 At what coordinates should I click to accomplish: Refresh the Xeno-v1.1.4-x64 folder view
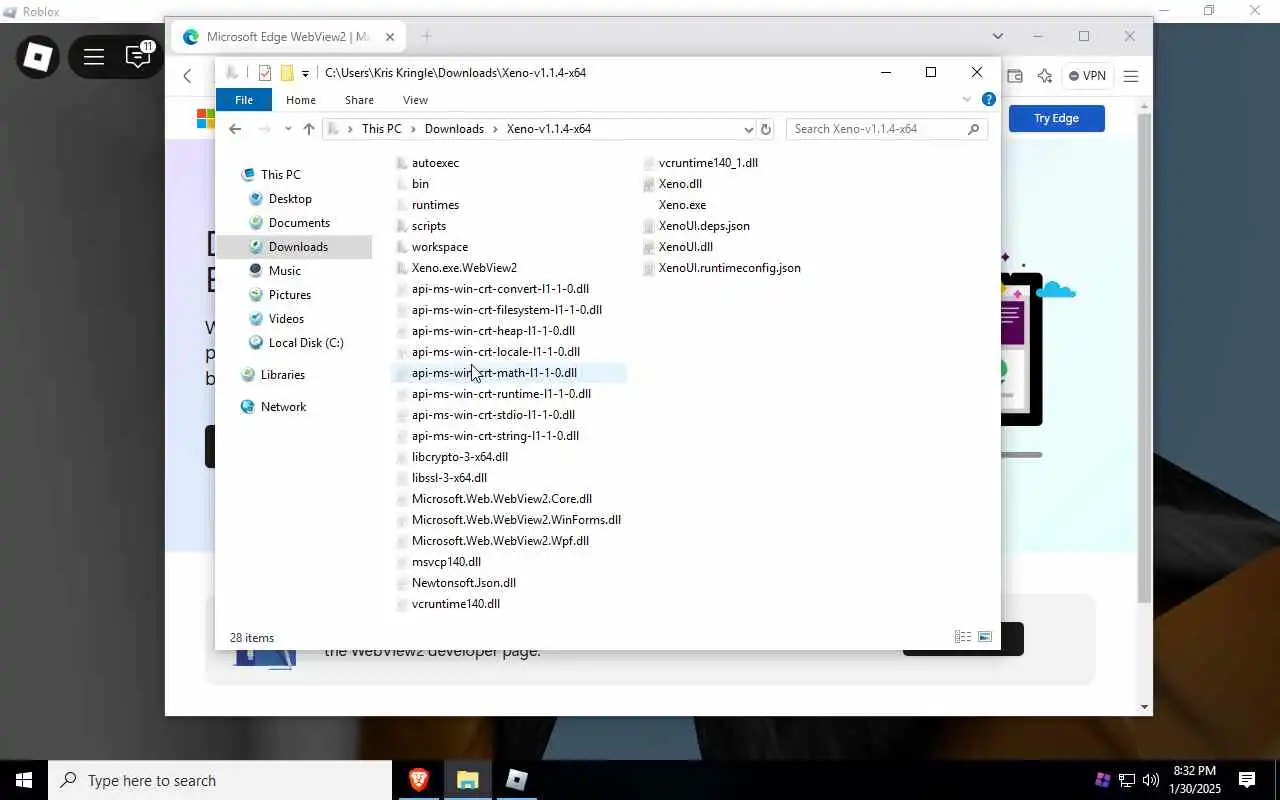tap(766, 129)
